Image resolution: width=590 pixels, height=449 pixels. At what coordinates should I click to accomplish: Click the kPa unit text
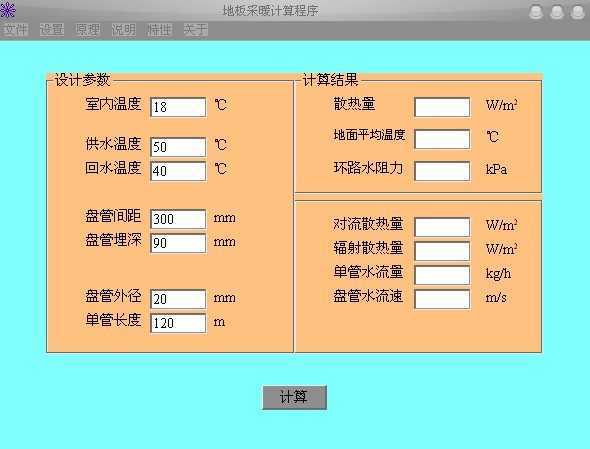tap(496, 169)
